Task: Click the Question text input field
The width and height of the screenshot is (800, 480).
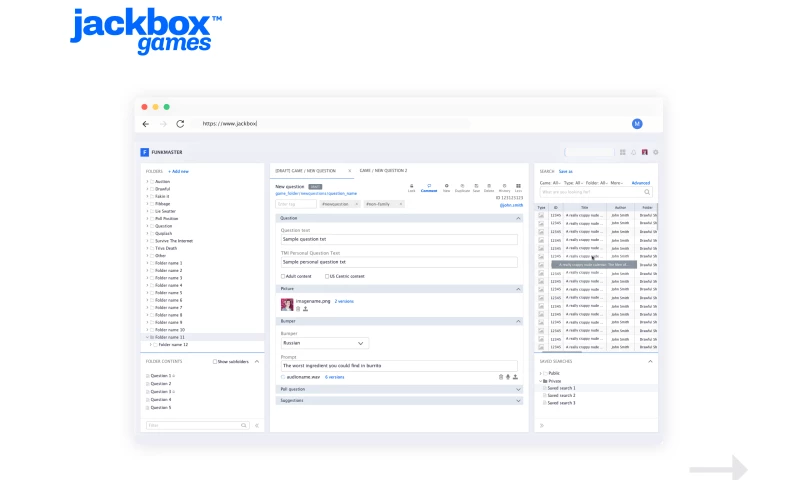Action: [399, 240]
